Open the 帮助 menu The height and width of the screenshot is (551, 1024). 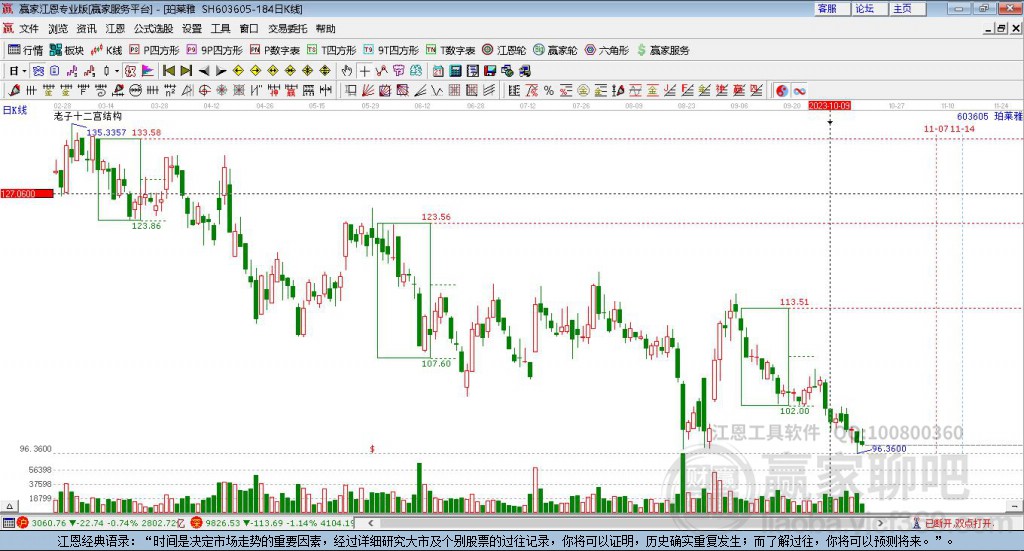click(325, 29)
